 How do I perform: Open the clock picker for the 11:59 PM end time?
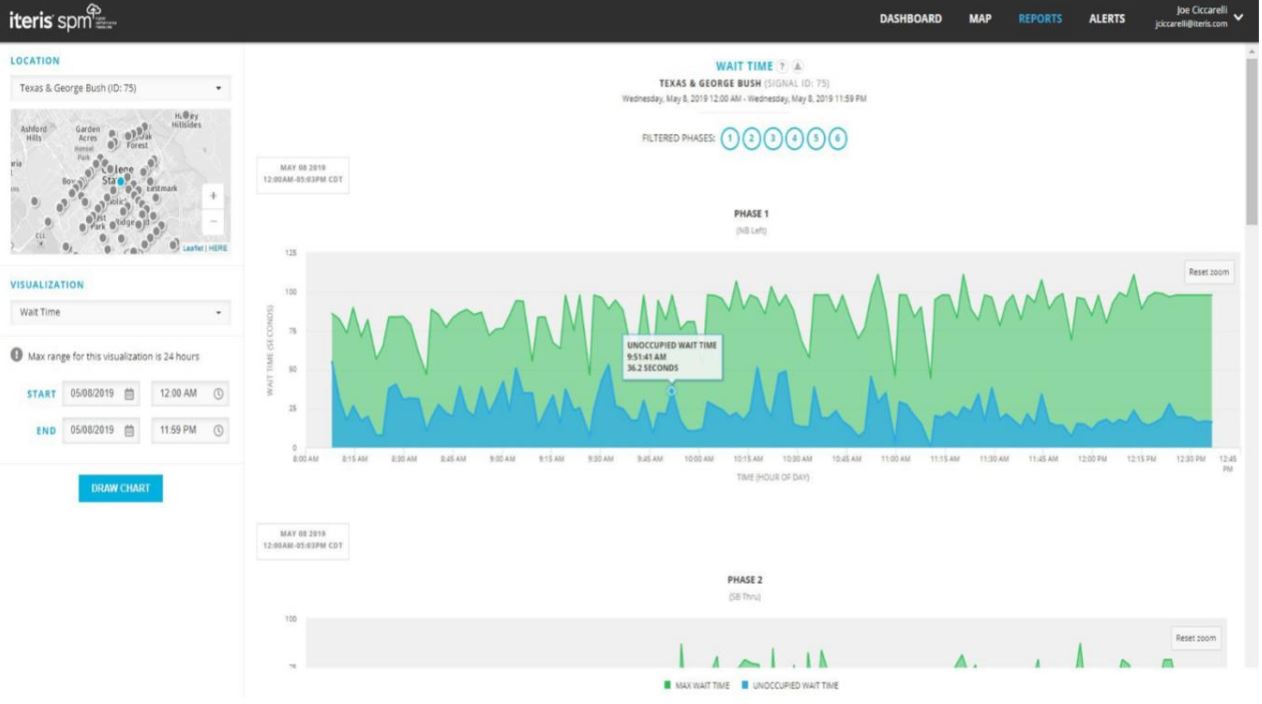[218, 431]
